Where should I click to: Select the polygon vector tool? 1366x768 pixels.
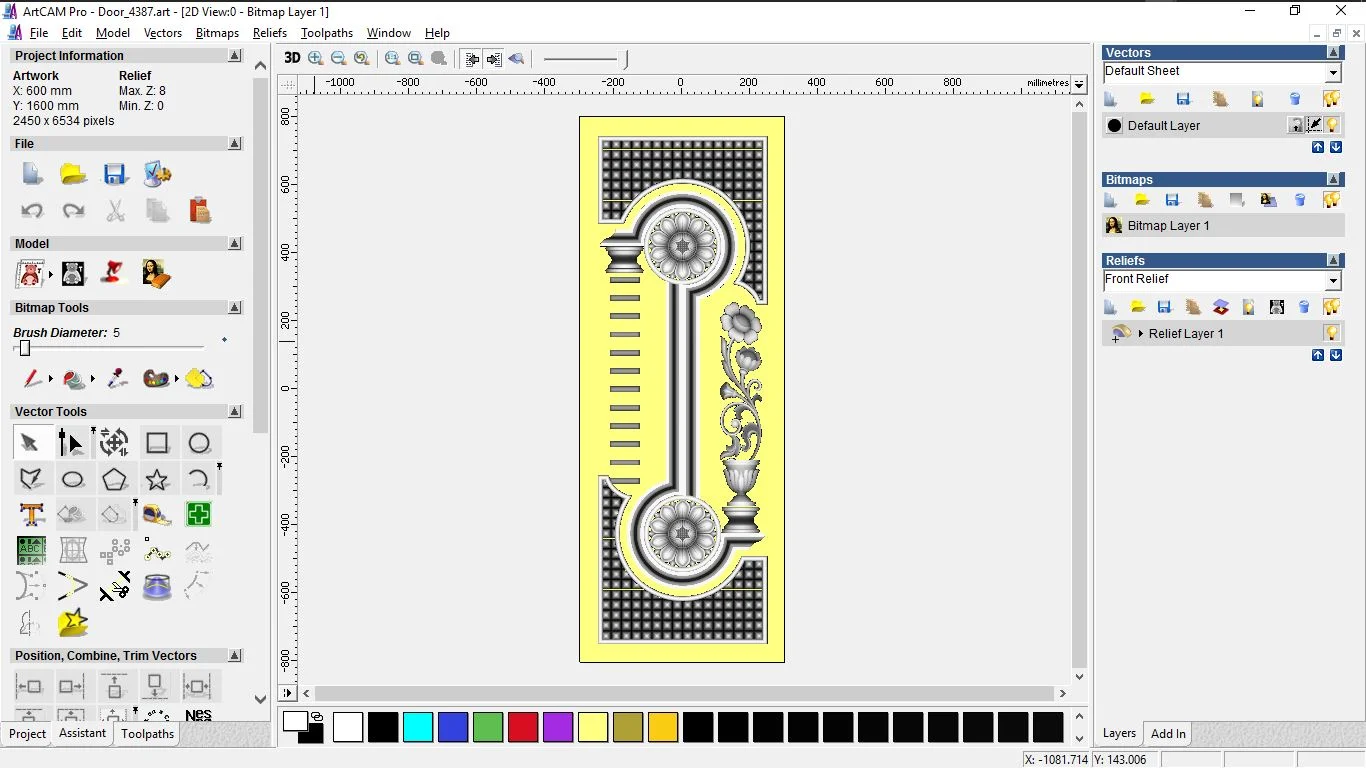[115, 479]
